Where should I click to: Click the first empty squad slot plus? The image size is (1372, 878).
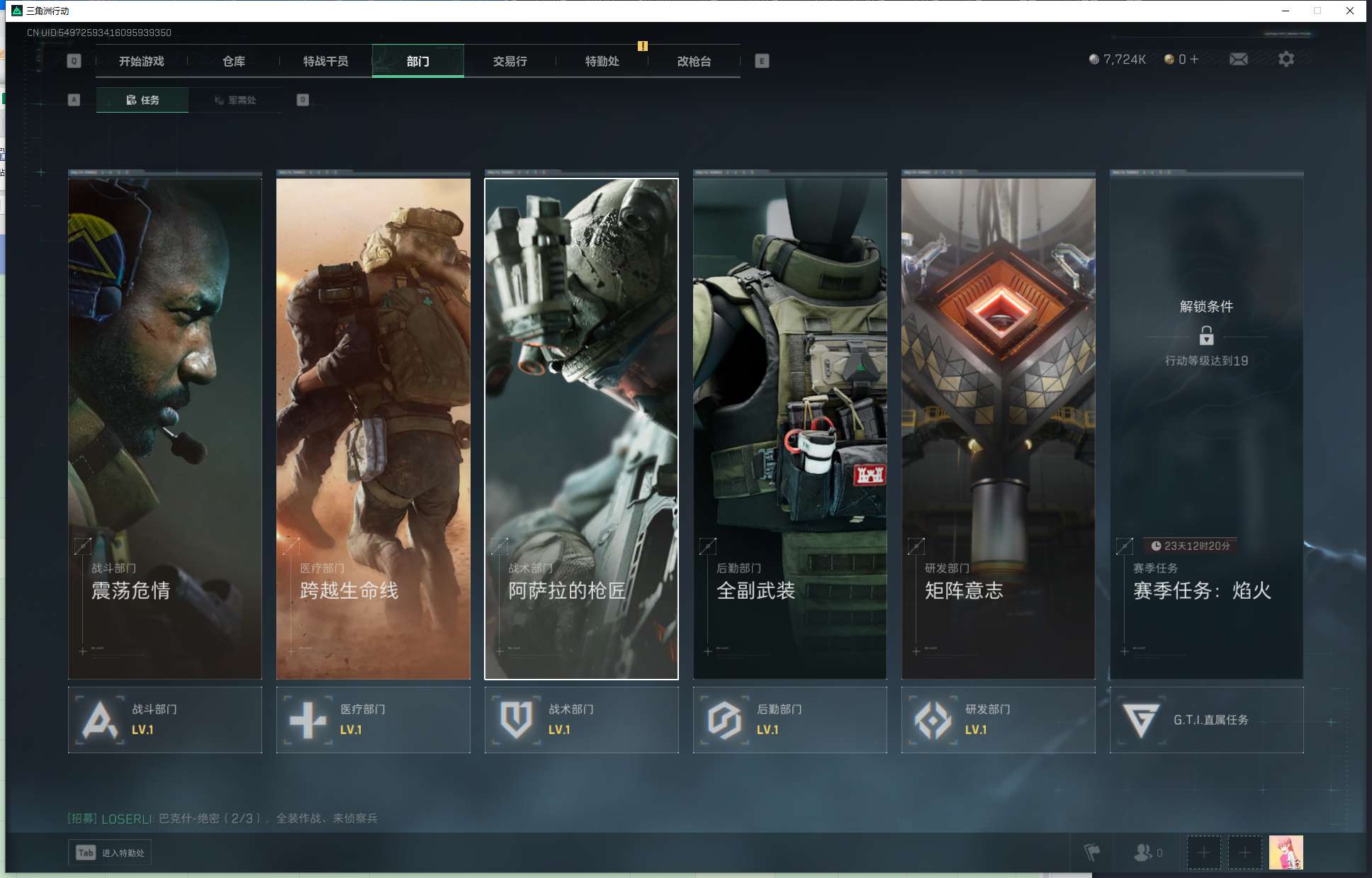coord(1203,852)
